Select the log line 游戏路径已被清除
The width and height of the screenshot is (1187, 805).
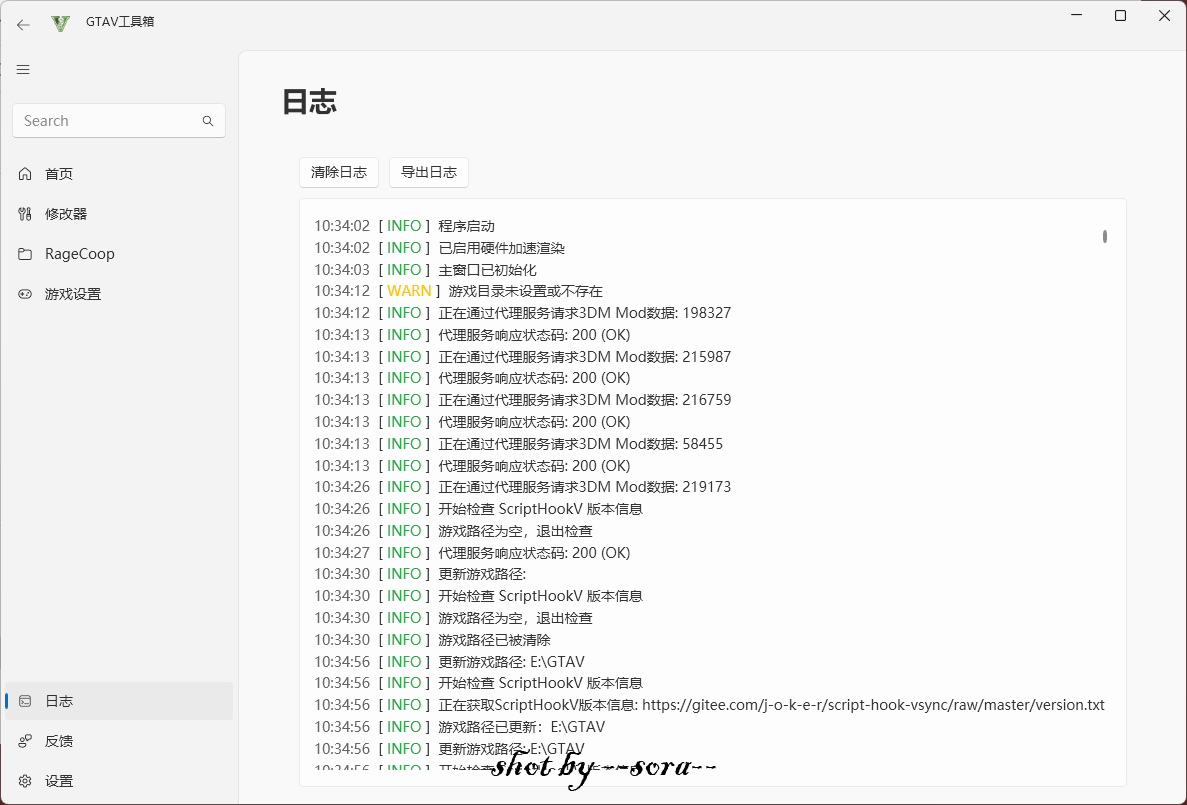pyautogui.click(x=432, y=640)
